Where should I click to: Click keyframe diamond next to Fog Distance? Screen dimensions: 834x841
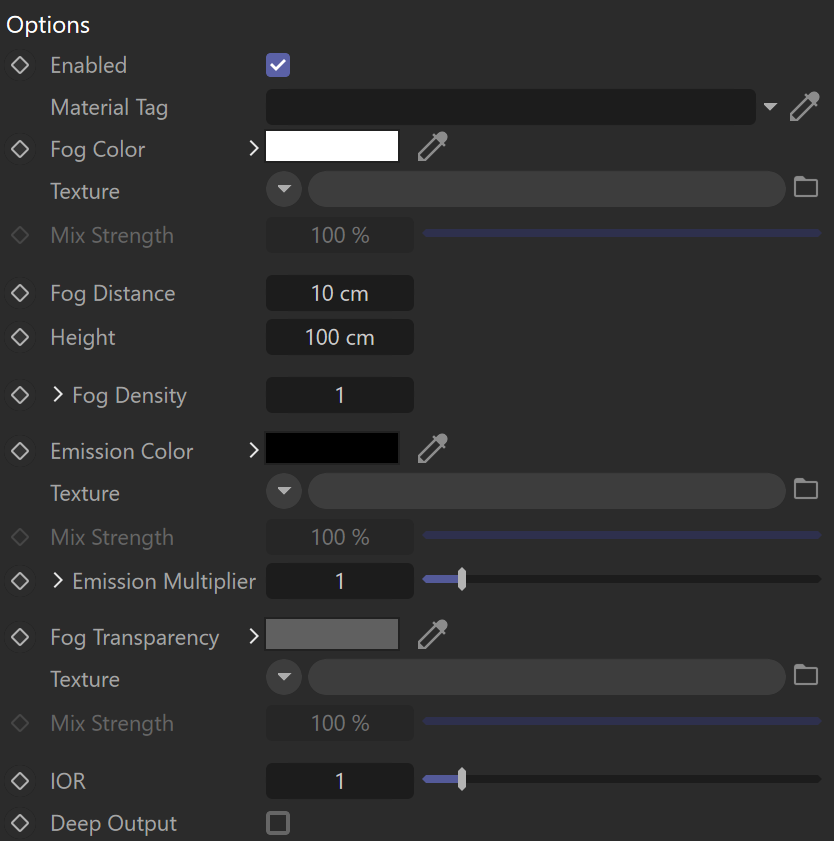coord(20,293)
